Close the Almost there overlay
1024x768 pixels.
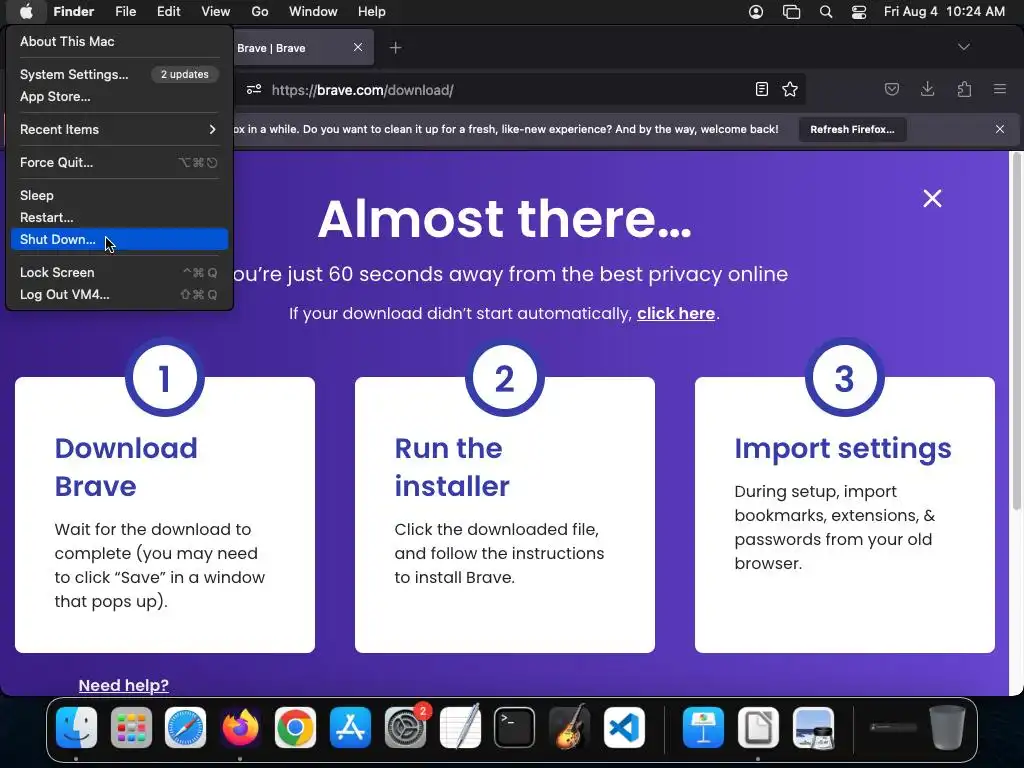coord(933,199)
